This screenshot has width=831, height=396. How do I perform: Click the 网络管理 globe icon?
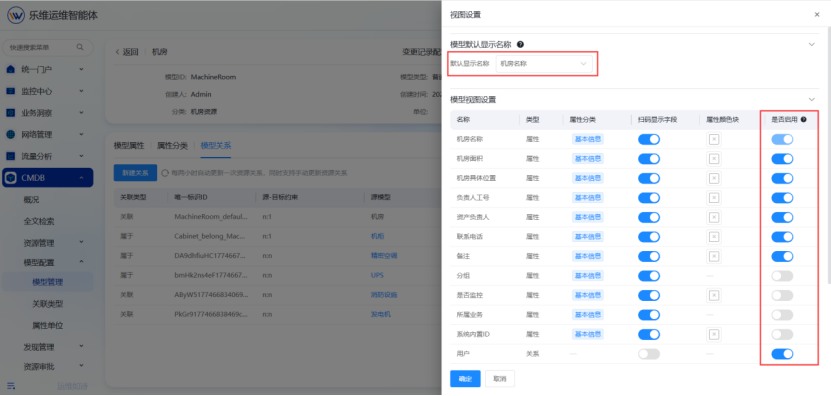pyautogui.click(x=11, y=135)
